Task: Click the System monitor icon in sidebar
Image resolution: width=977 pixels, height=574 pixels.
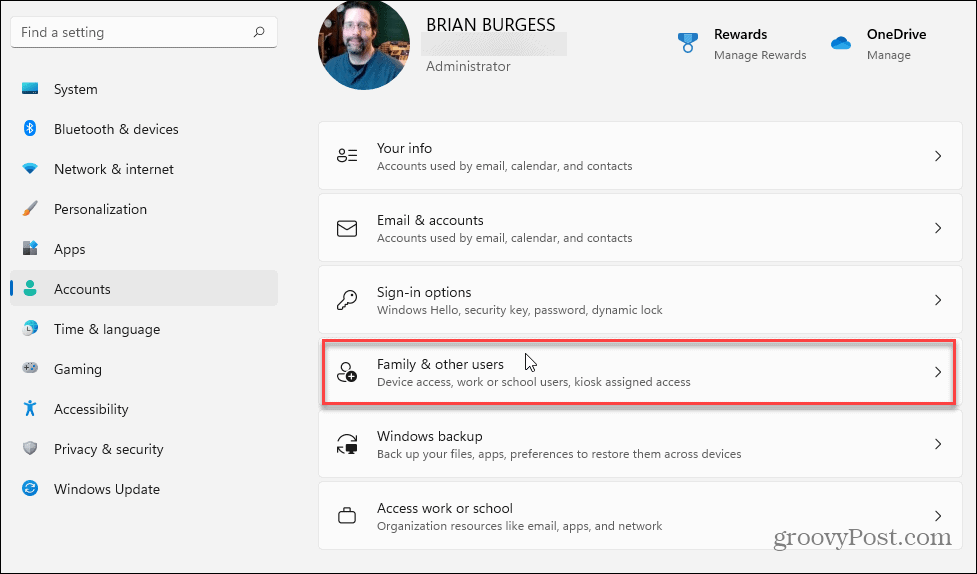Action: tap(30, 89)
